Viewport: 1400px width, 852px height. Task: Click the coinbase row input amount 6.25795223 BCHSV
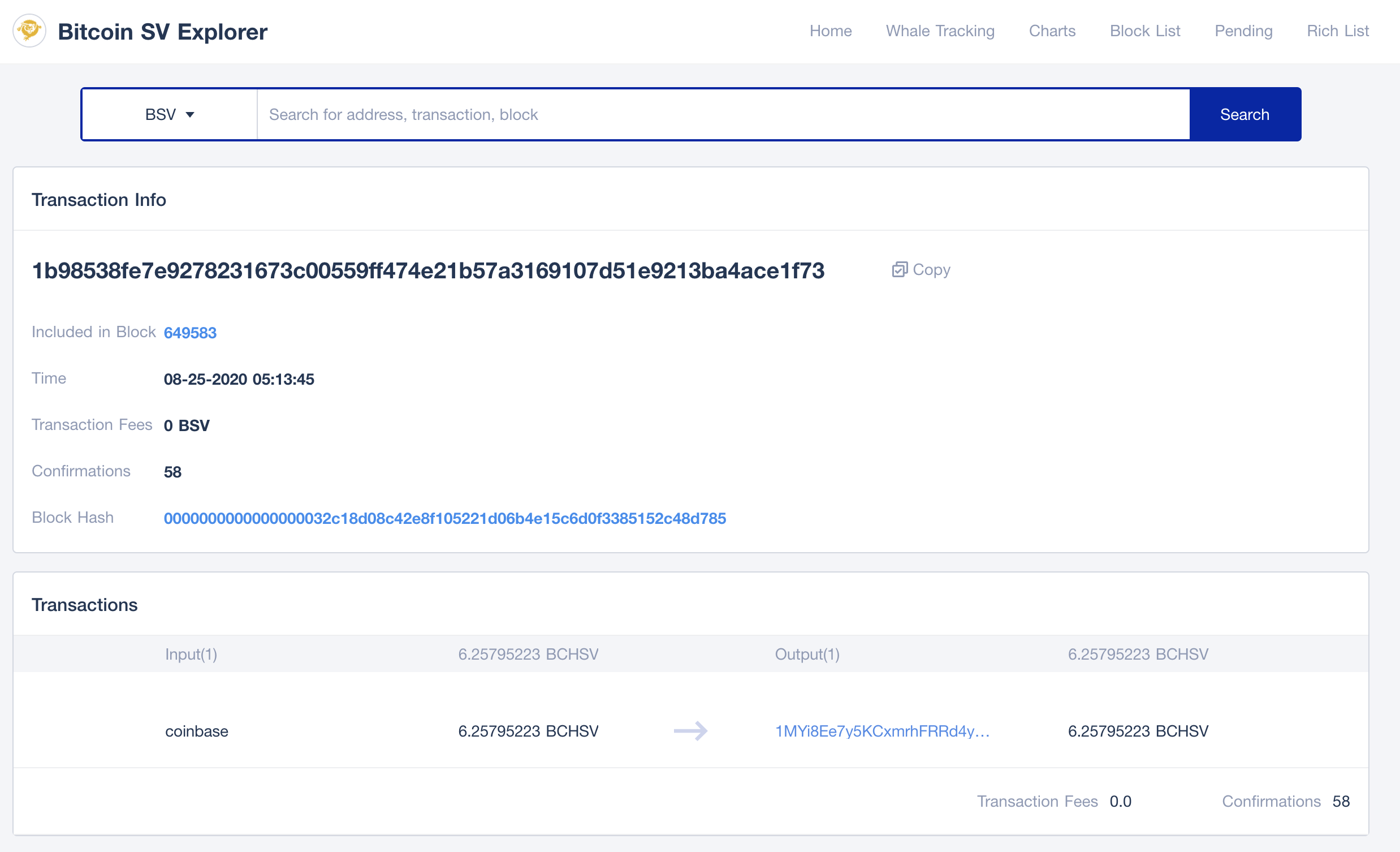click(528, 731)
